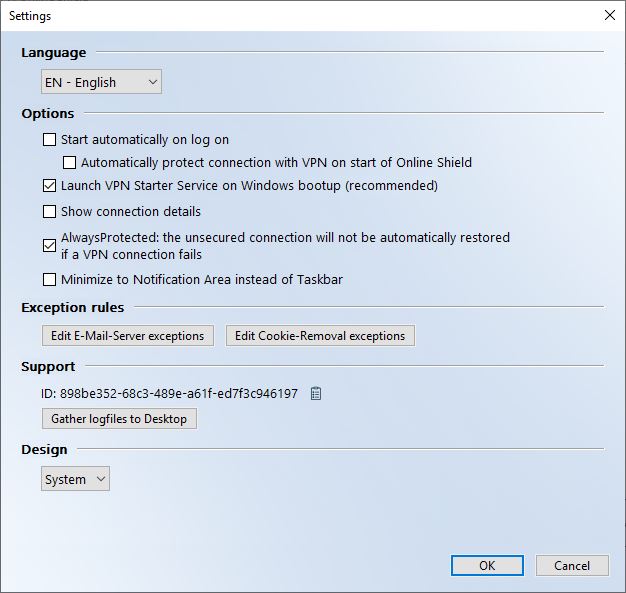Open Edit E-Mail-Server exceptions
Image resolution: width=626 pixels, height=593 pixels.
128,335
